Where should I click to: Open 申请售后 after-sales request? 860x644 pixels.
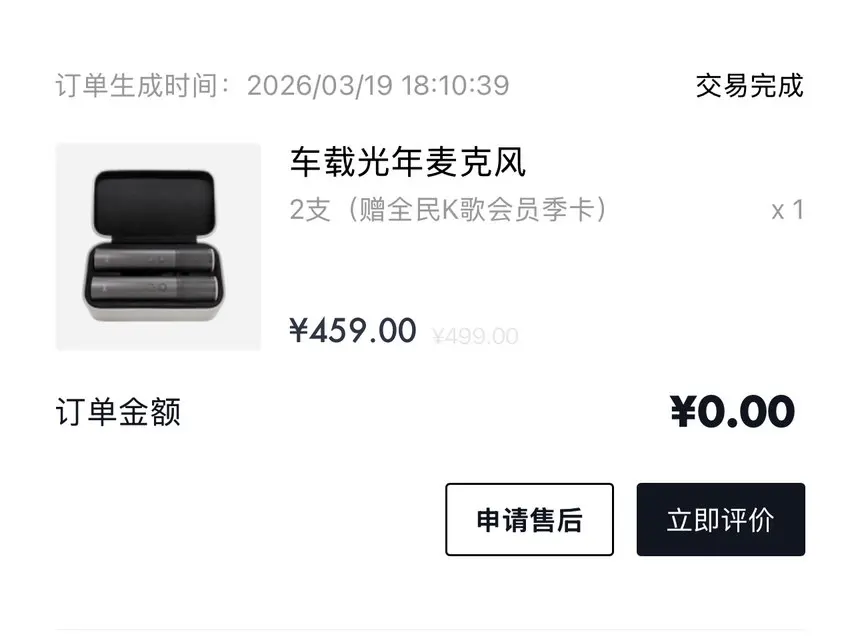(529, 519)
